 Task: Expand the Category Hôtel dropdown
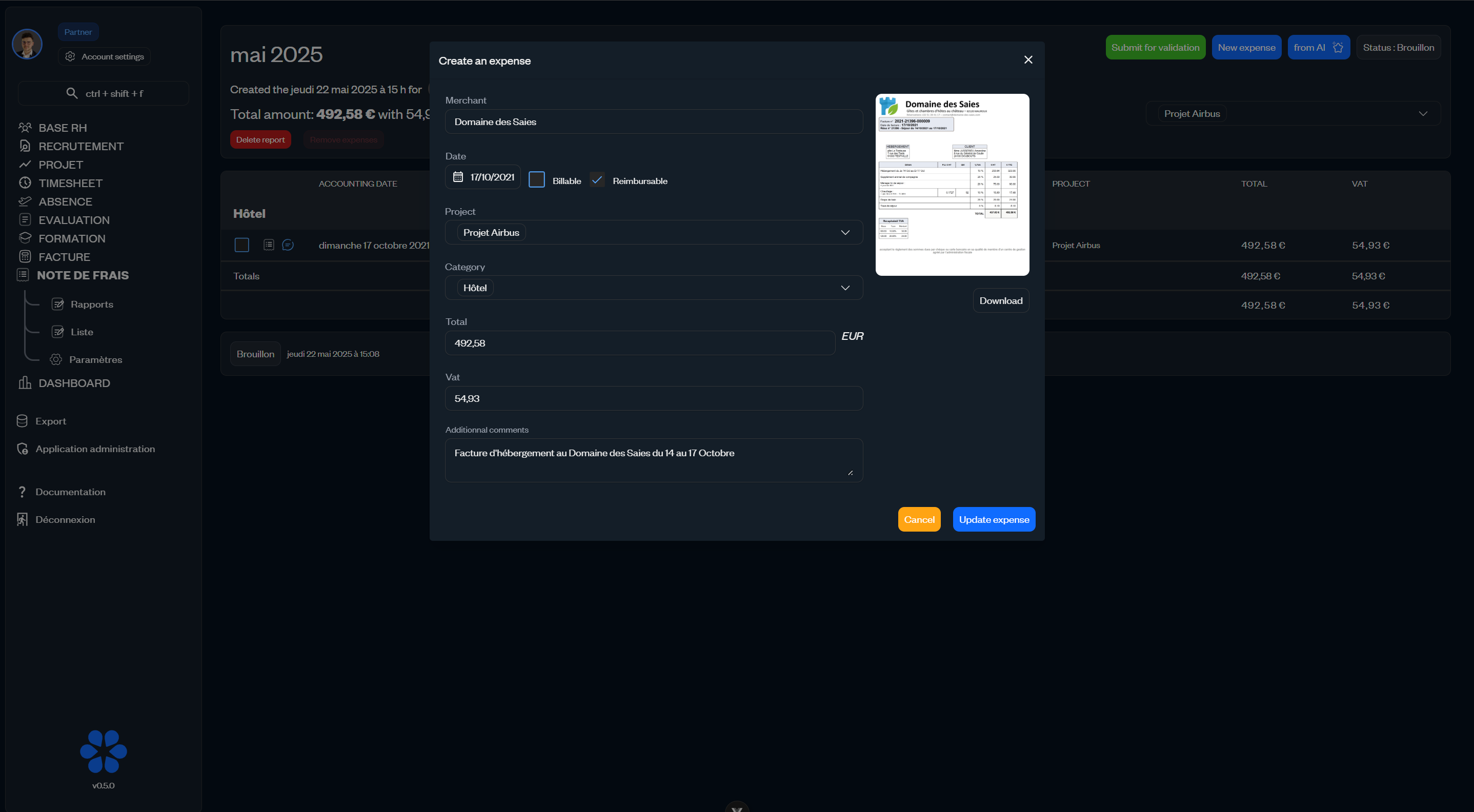pos(654,288)
